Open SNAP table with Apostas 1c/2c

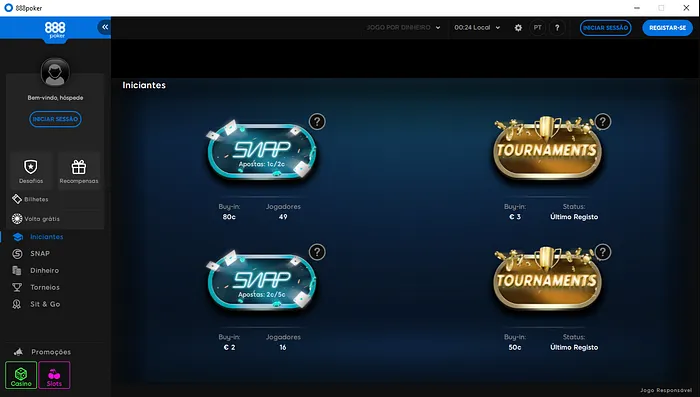[262, 151]
